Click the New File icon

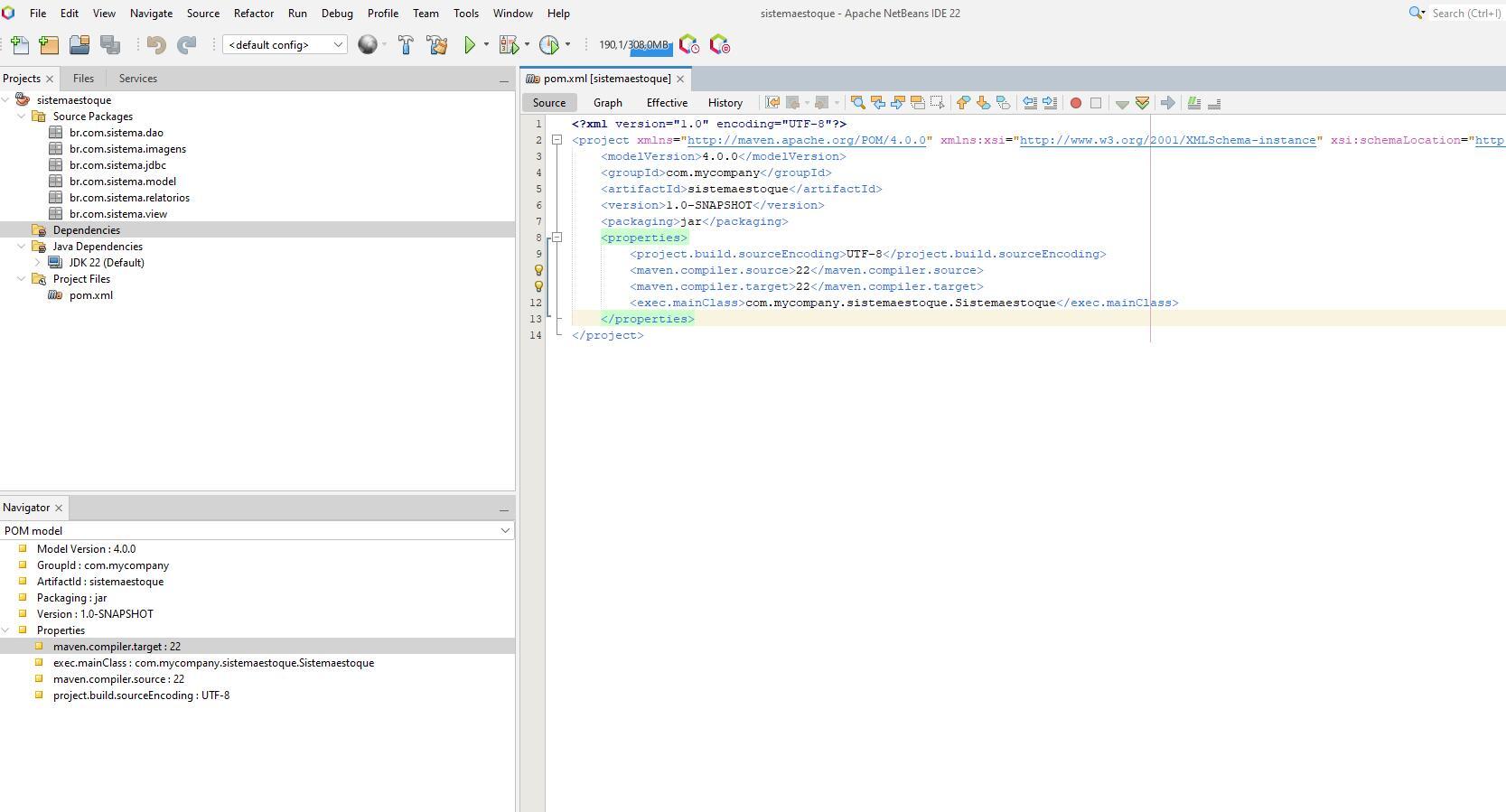click(20, 45)
